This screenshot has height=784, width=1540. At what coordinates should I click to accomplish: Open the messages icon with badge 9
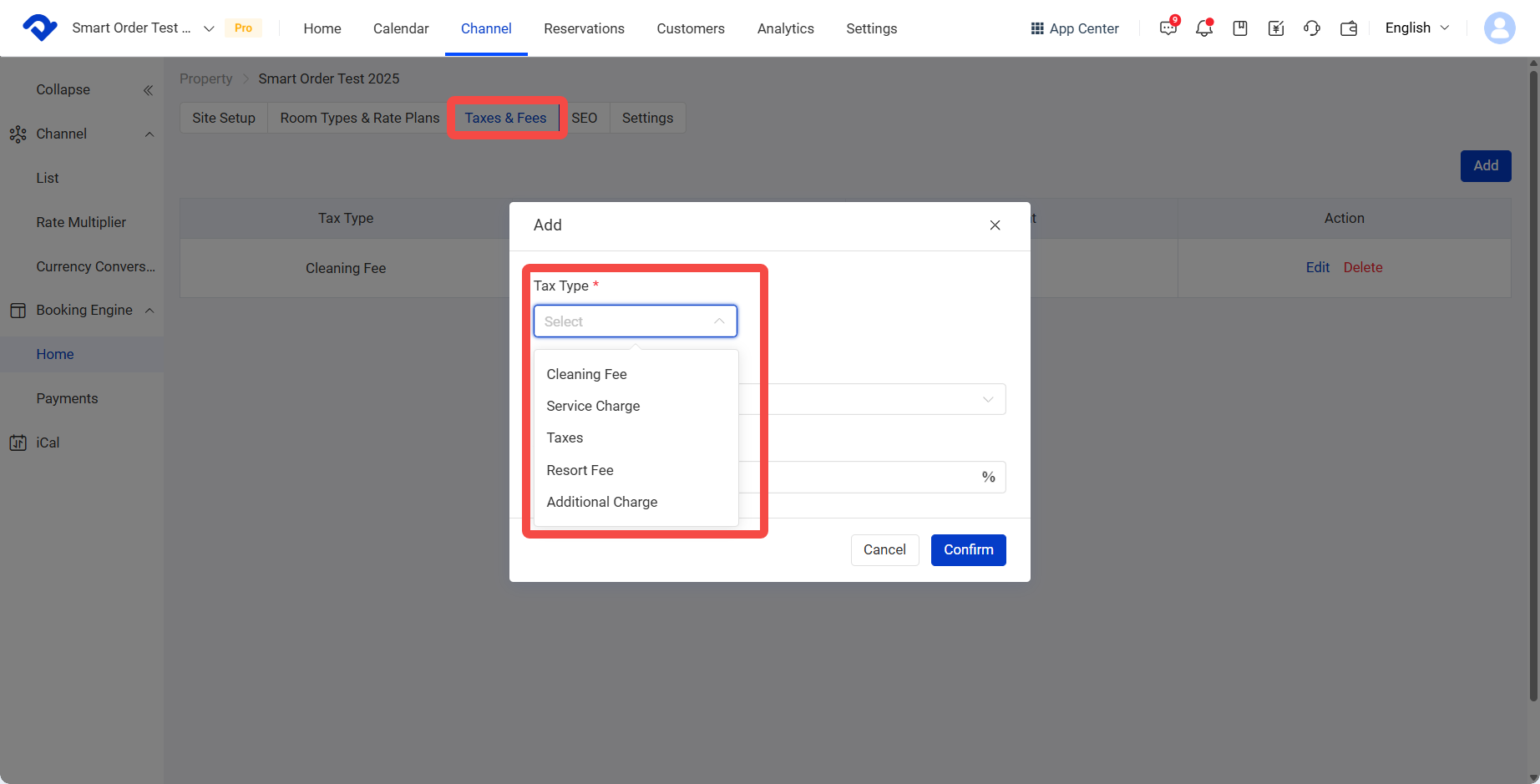point(1168,28)
